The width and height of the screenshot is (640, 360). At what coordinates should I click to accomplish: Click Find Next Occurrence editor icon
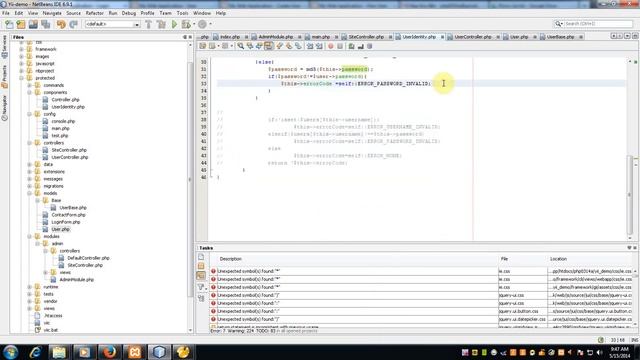tap(259, 46)
